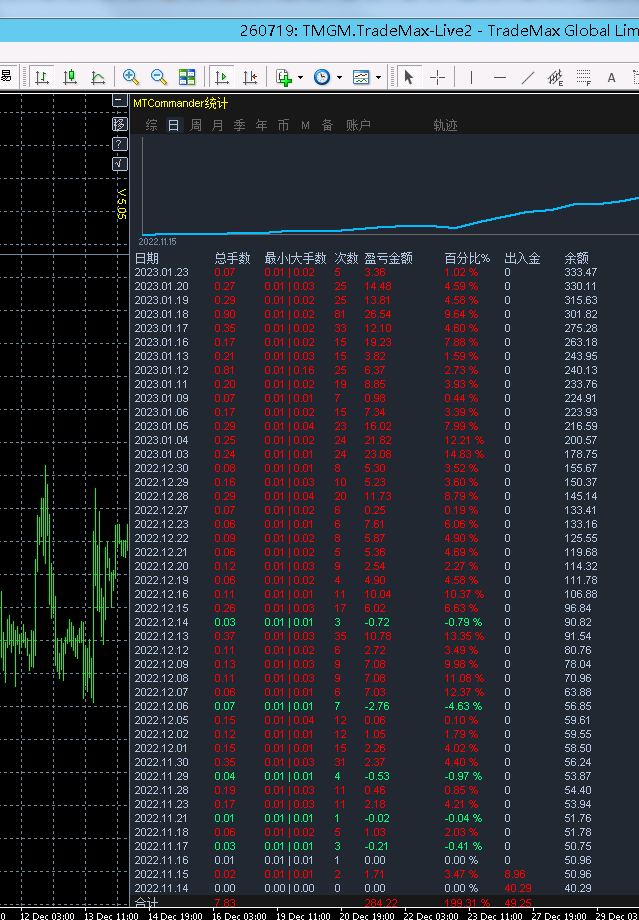Click the 出入金 column header

tap(522, 258)
